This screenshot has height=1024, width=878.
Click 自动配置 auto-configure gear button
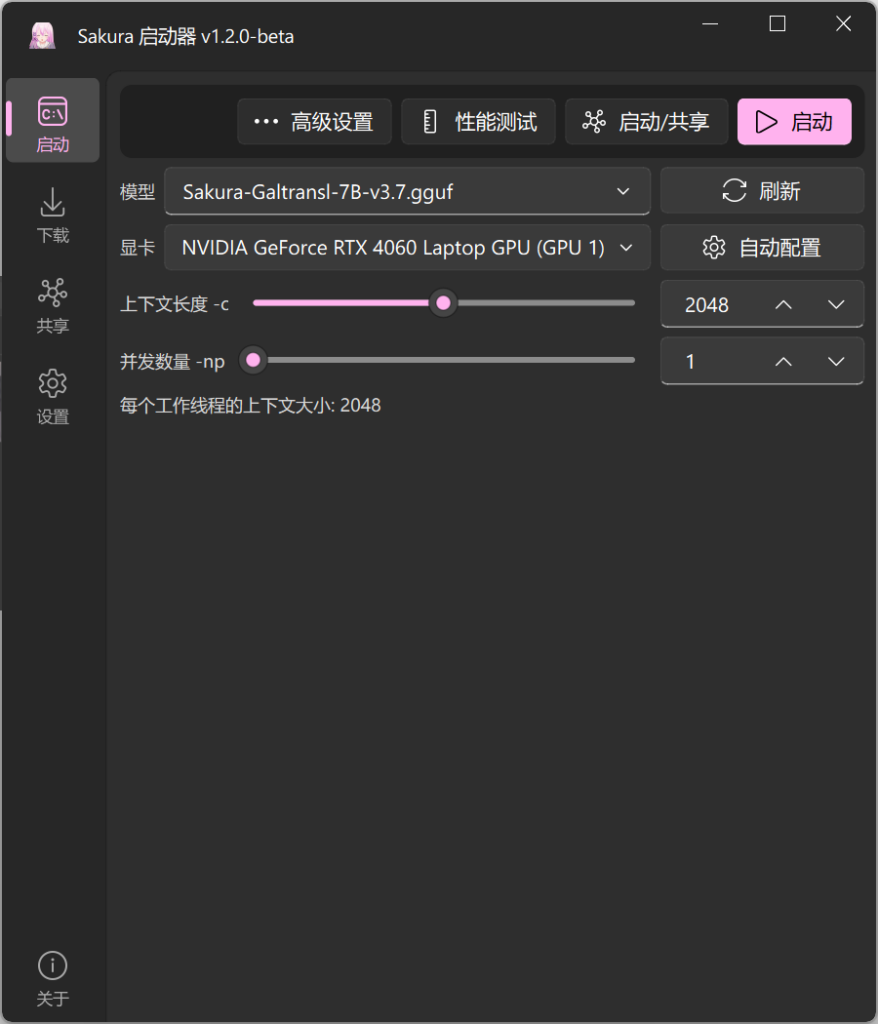[x=761, y=248]
